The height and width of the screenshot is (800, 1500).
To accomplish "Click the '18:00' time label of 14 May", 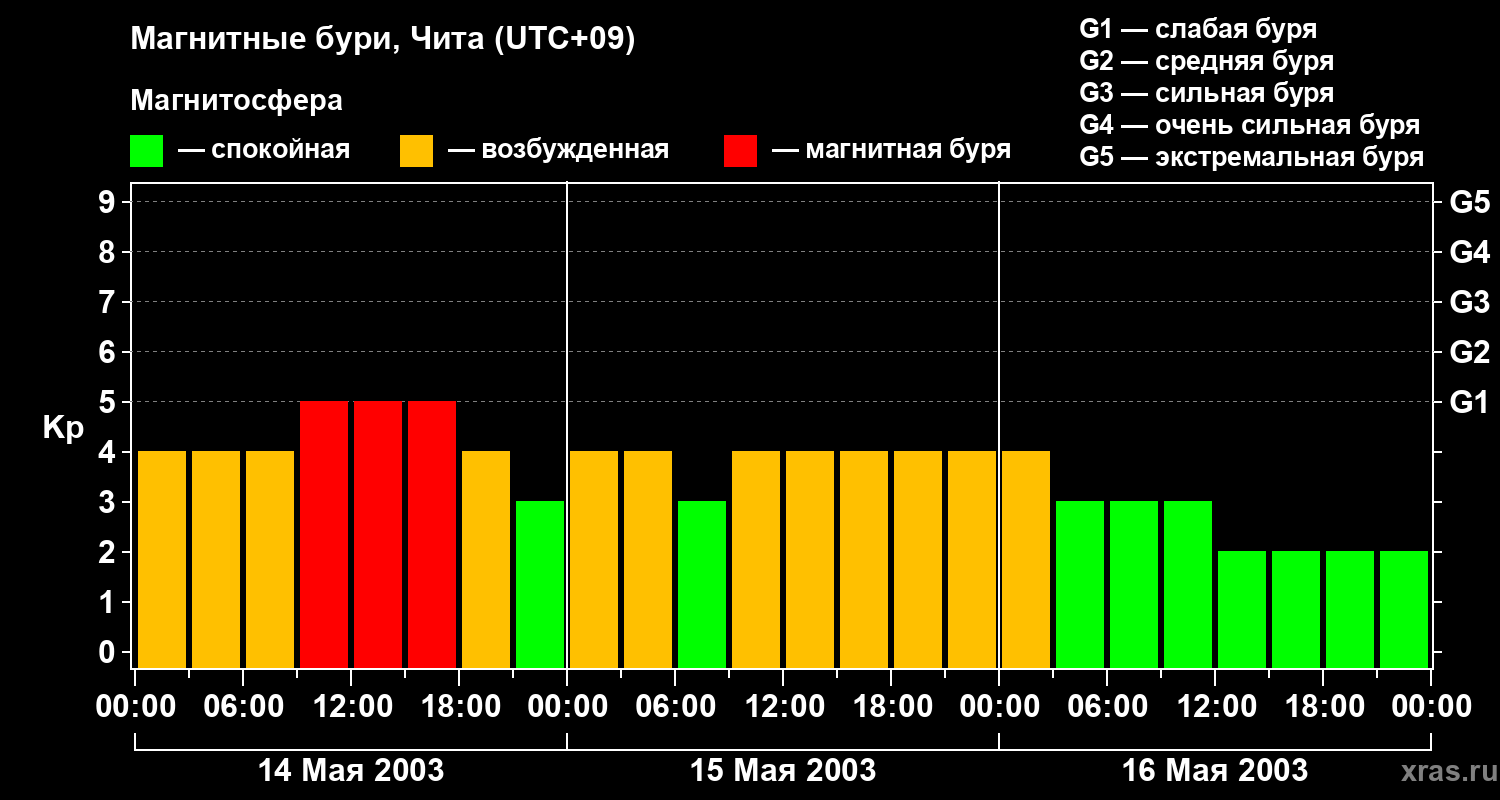I will point(459,707).
